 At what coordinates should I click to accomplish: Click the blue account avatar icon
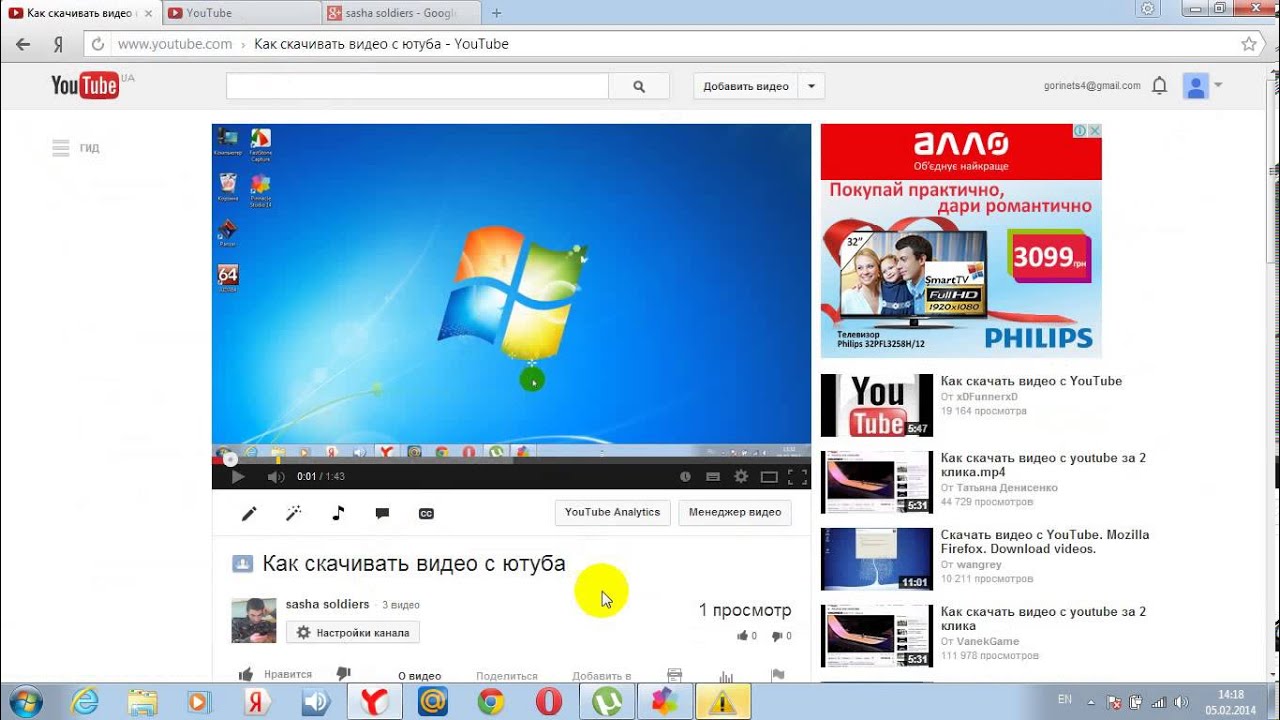click(1195, 86)
